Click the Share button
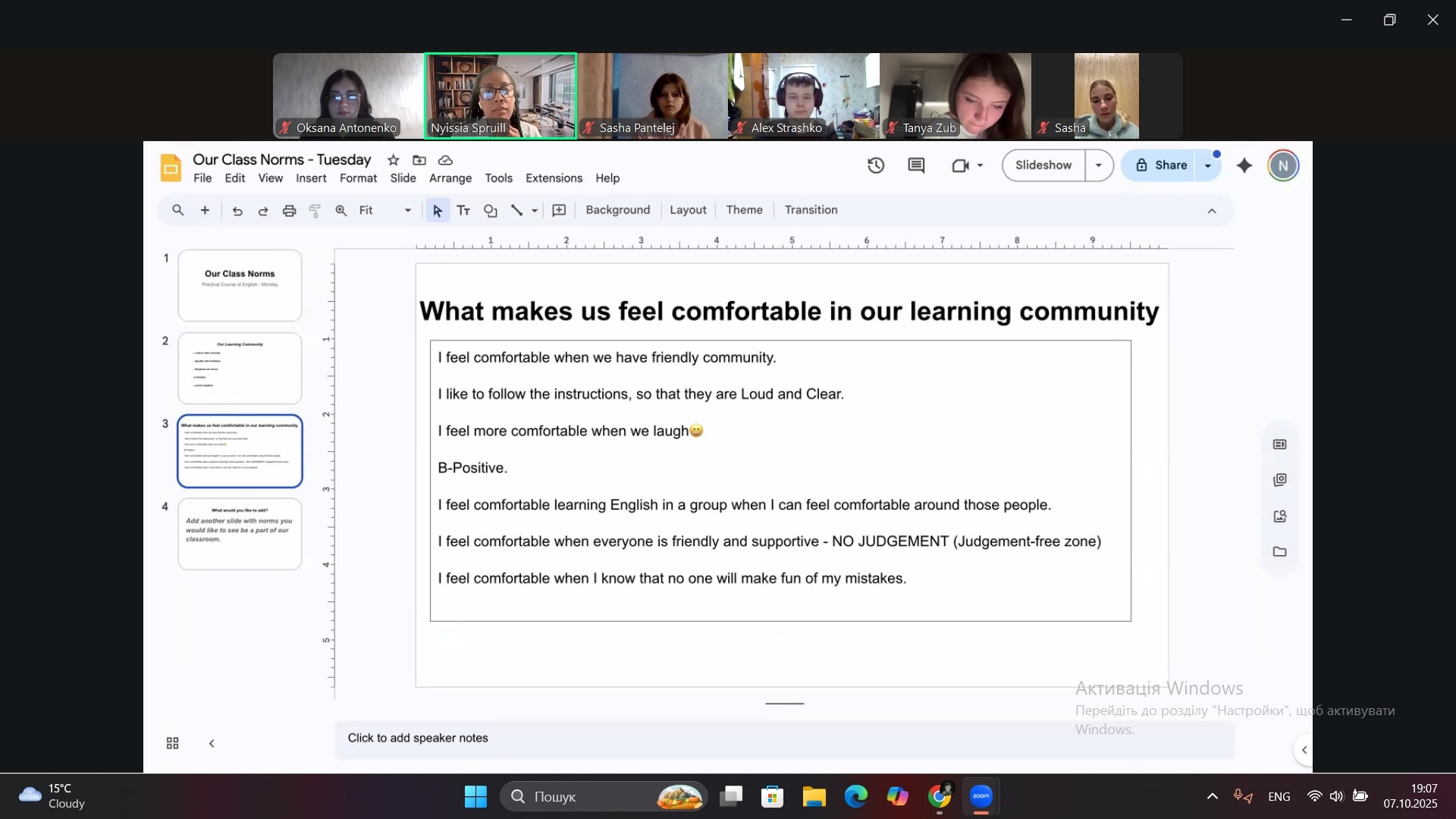1456x819 pixels. pos(1161,165)
